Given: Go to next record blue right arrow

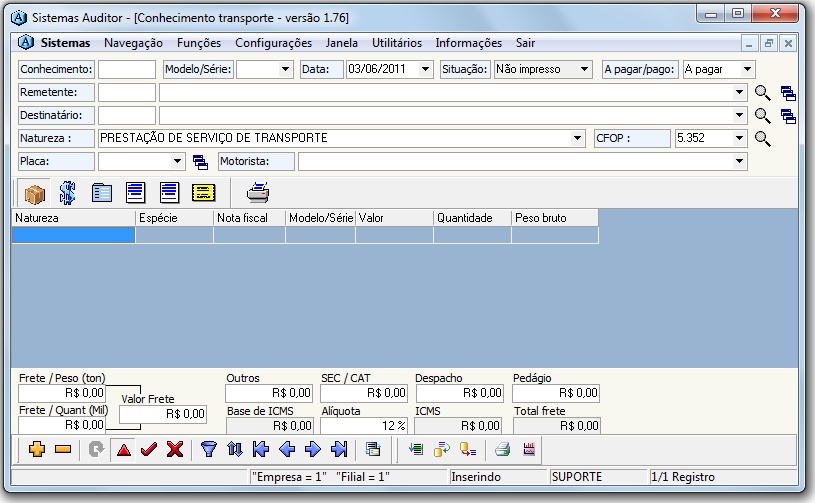Looking at the screenshot, I should pyautogui.click(x=313, y=449).
